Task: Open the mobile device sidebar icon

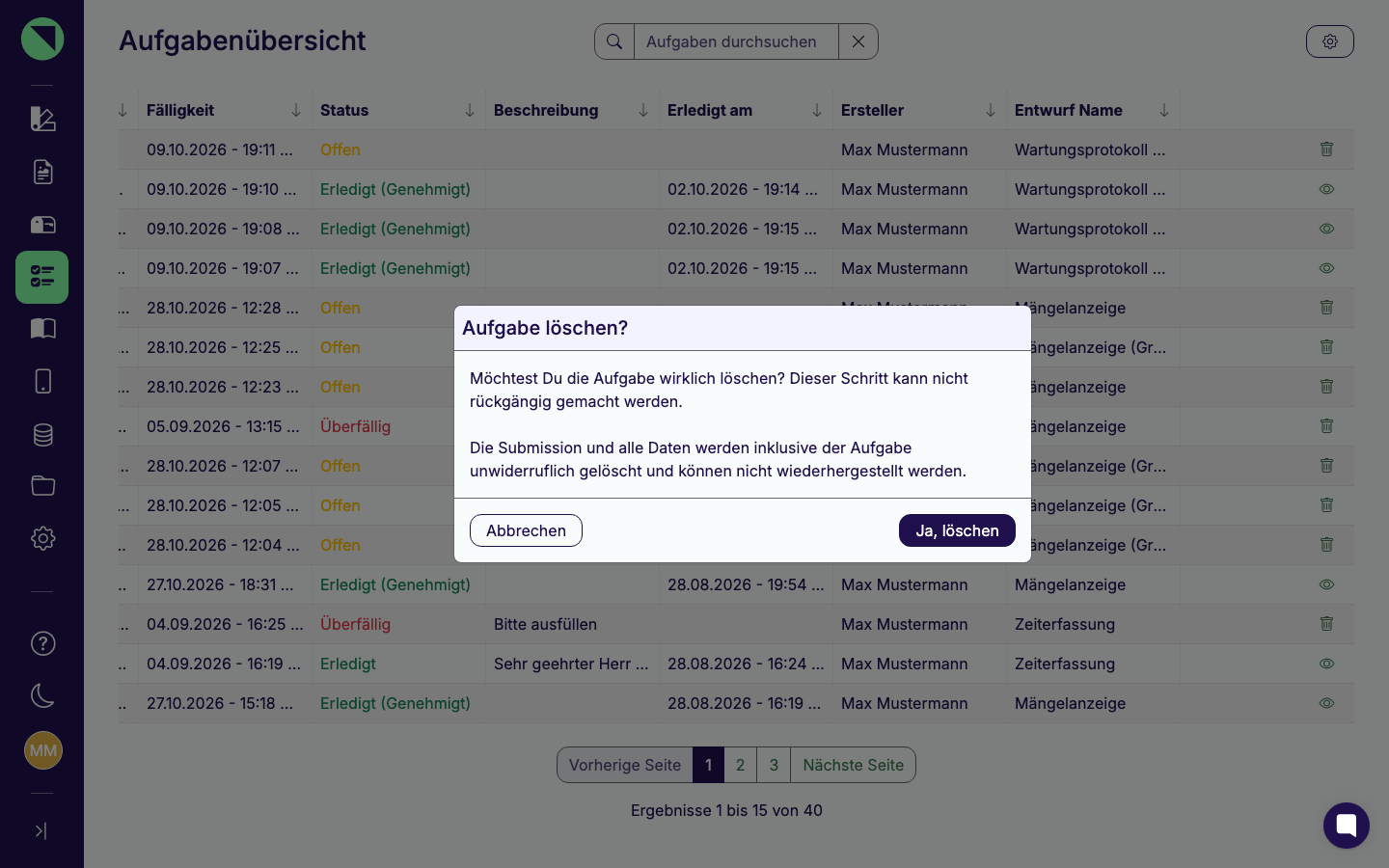Action: 42,382
